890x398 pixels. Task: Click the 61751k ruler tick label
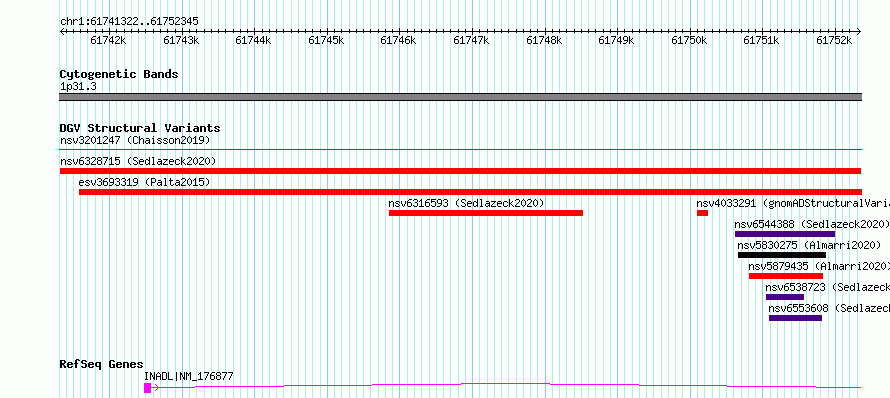(761, 41)
